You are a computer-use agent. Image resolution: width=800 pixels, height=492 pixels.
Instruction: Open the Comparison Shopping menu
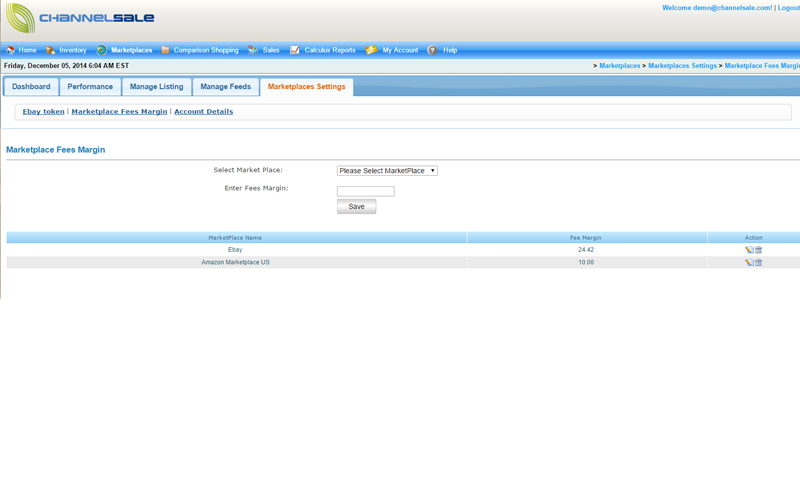point(206,50)
